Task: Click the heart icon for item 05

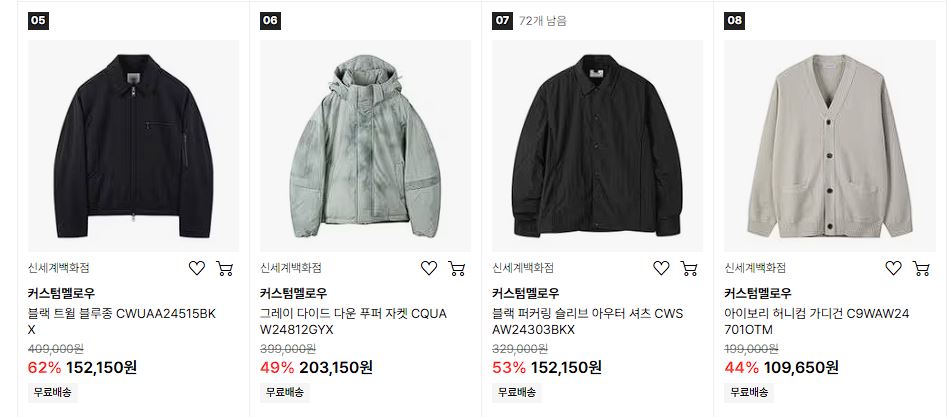Action: click(197, 268)
